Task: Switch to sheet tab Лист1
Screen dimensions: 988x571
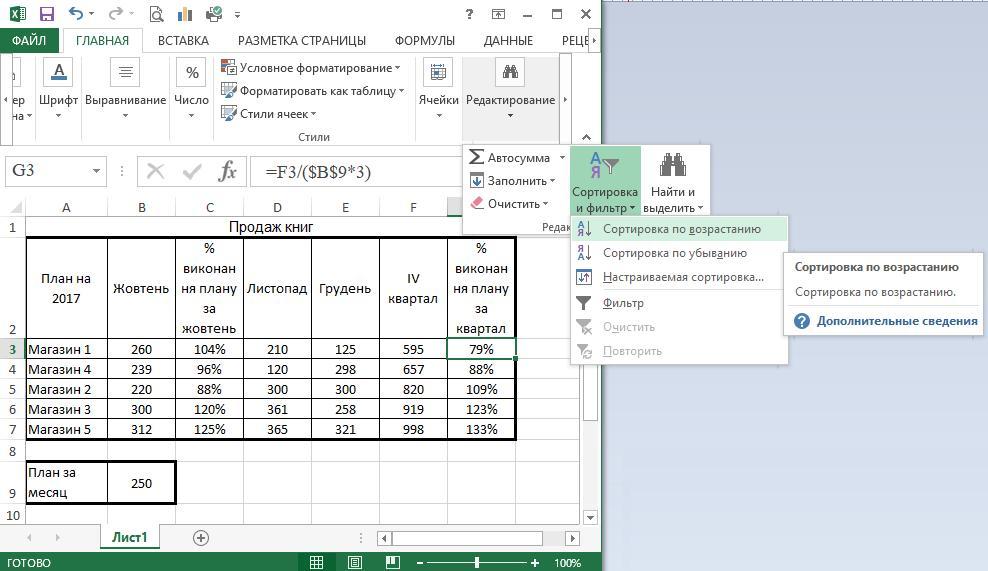Action: pyautogui.click(x=129, y=537)
